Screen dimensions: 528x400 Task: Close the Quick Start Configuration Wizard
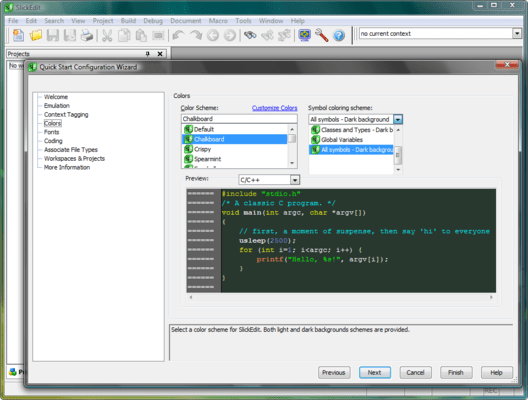tap(507, 65)
